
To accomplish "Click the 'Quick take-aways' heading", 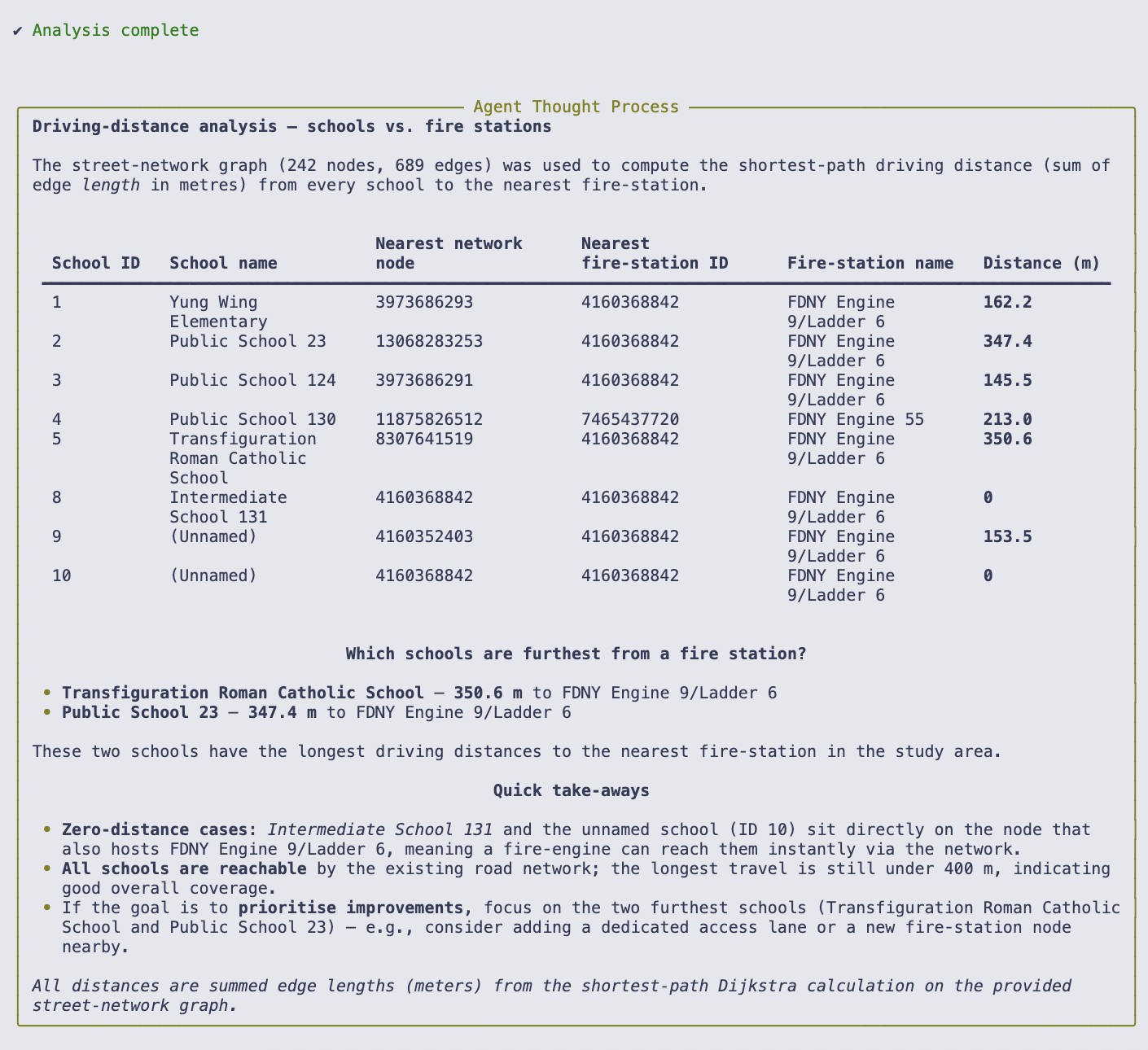I will [571, 790].
